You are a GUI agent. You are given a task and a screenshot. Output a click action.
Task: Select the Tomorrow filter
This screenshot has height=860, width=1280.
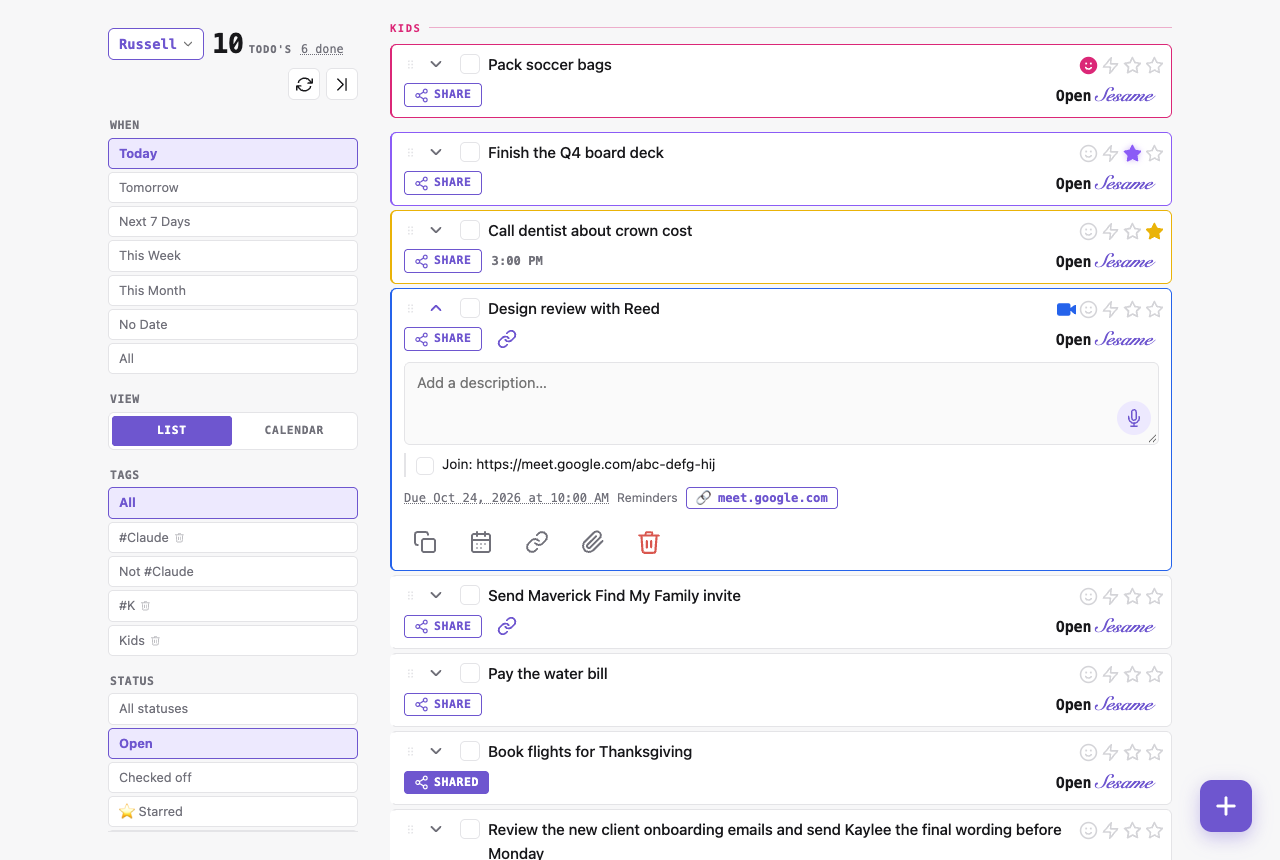point(233,188)
